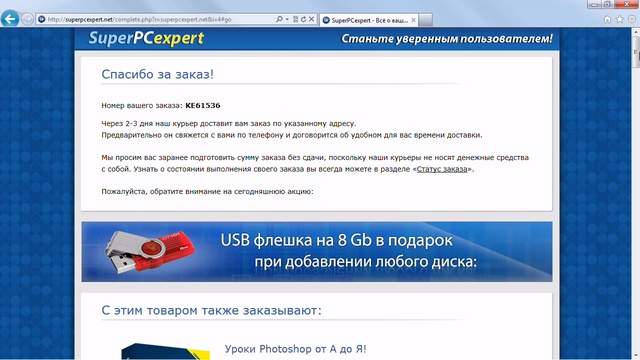Open the address bar dropdown arrow
The height and width of the screenshot is (360, 640).
coord(287,19)
